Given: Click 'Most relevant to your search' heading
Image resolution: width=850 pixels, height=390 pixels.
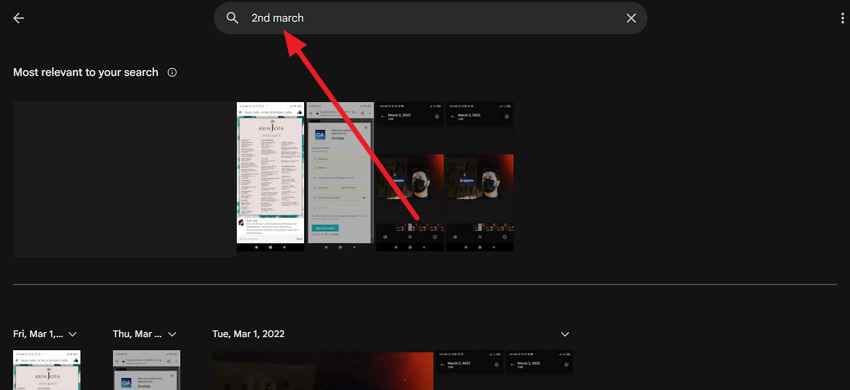Looking at the screenshot, I should 86,72.
